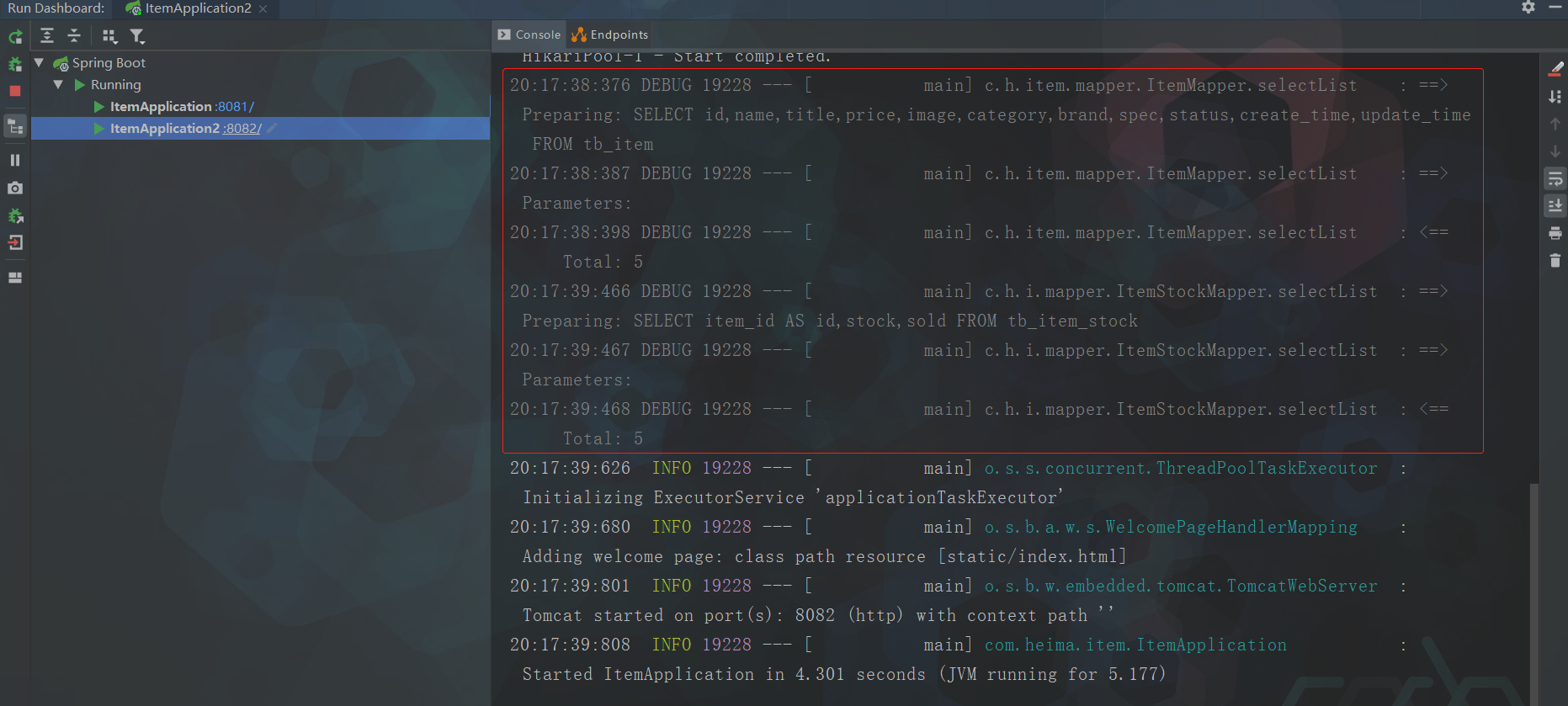
Task: Click the Running group label
Action: [x=116, y=84]
